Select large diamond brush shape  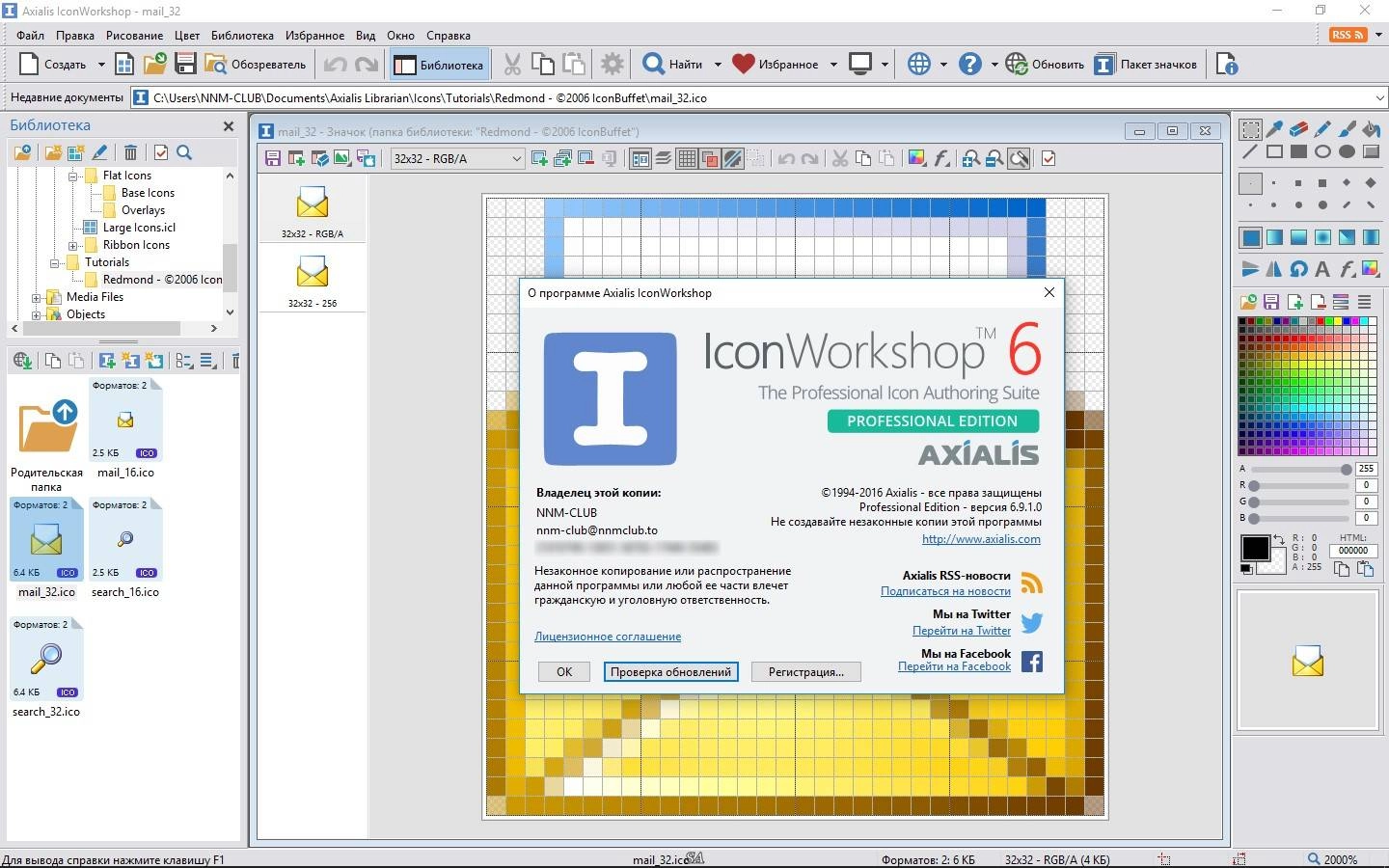coord(1371,182)
